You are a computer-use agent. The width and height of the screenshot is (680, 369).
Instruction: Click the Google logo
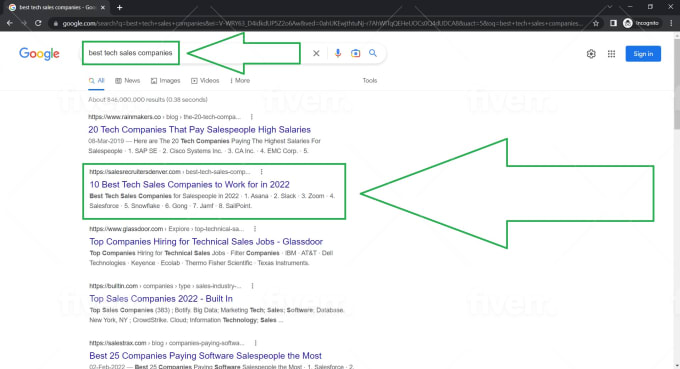tap(39, 54)
